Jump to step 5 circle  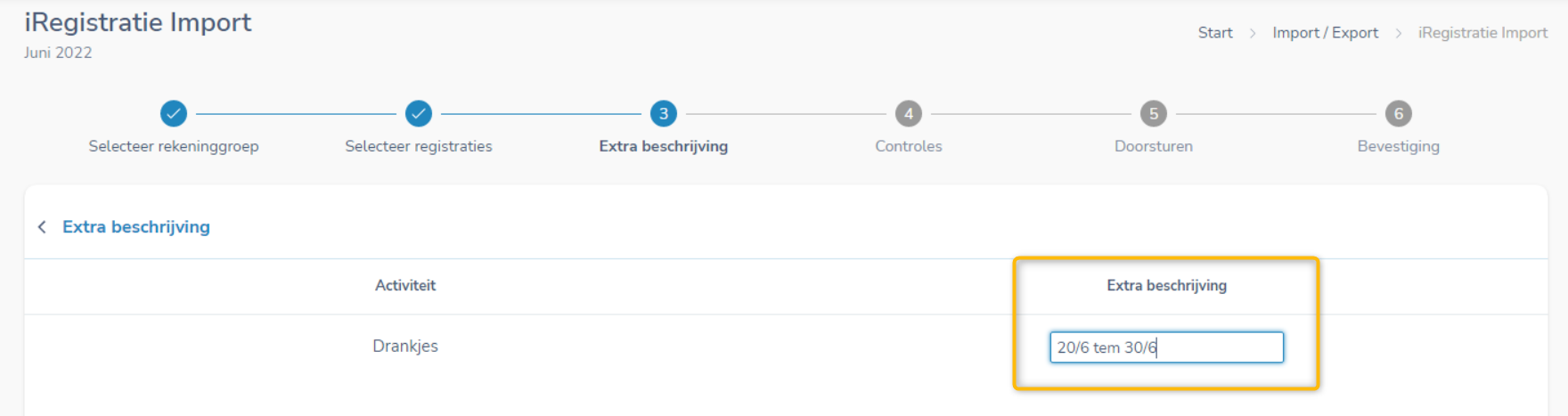[1154, 113]
